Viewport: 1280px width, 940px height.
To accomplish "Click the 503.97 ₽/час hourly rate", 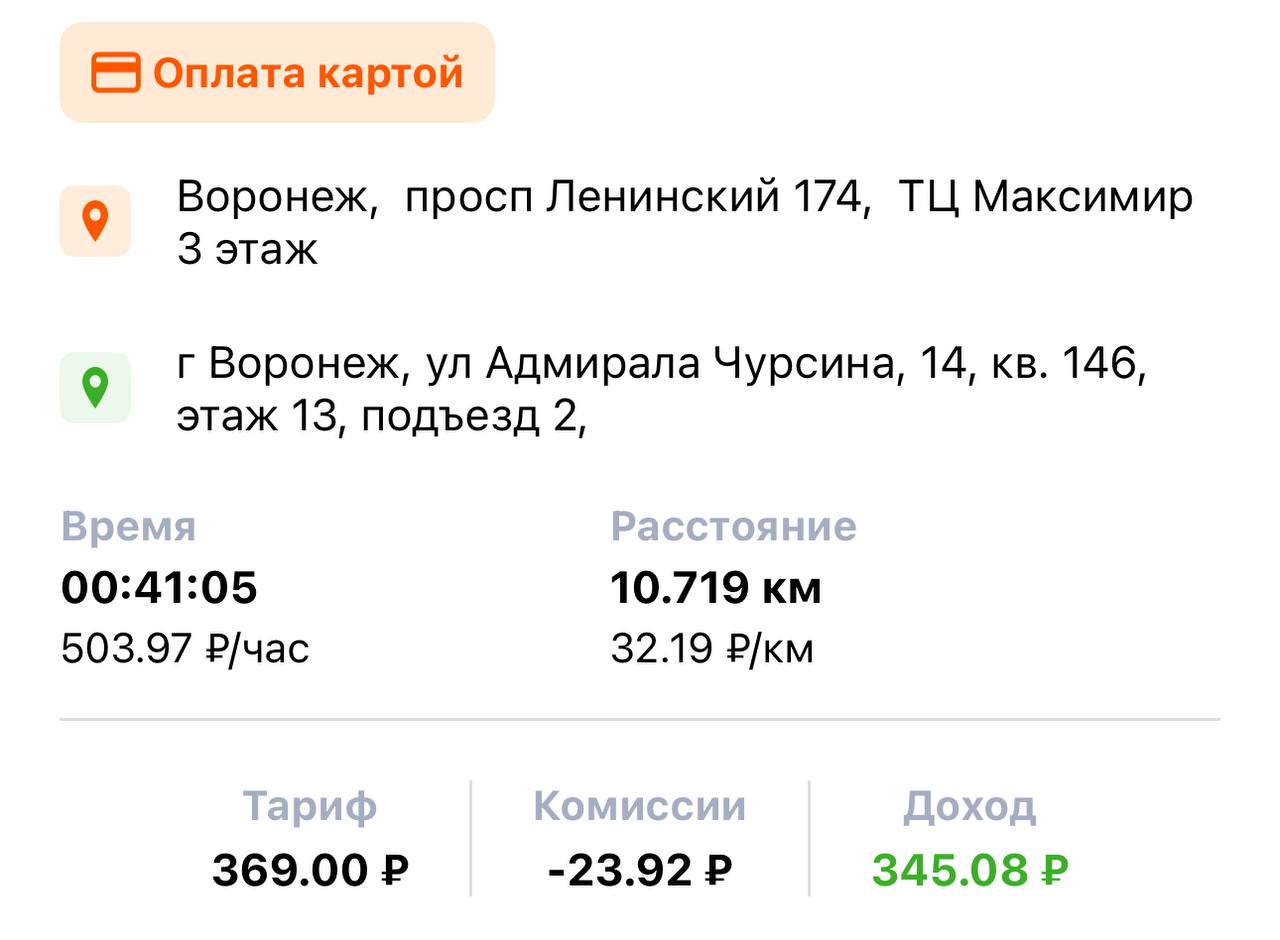I will click(x=185, y=649).
